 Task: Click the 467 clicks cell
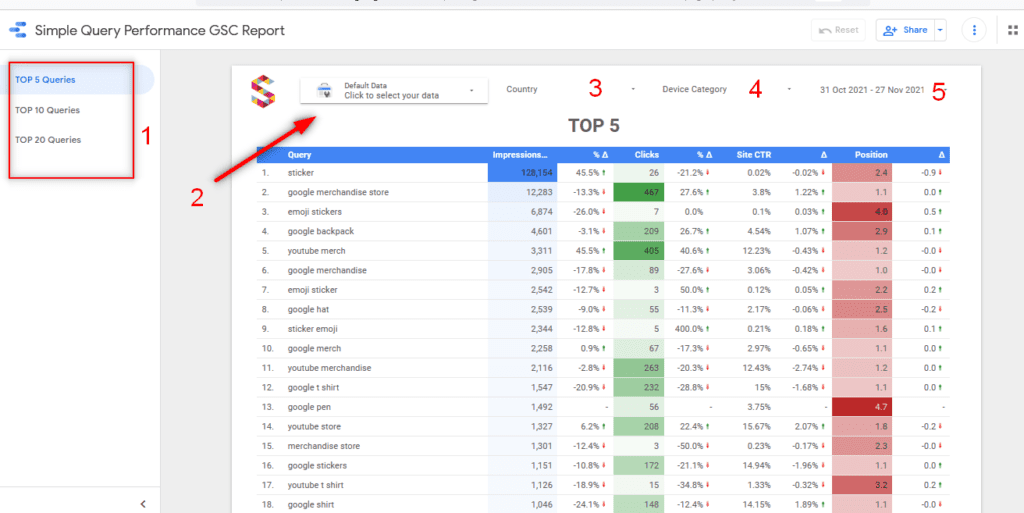click(x=639, y=193)
